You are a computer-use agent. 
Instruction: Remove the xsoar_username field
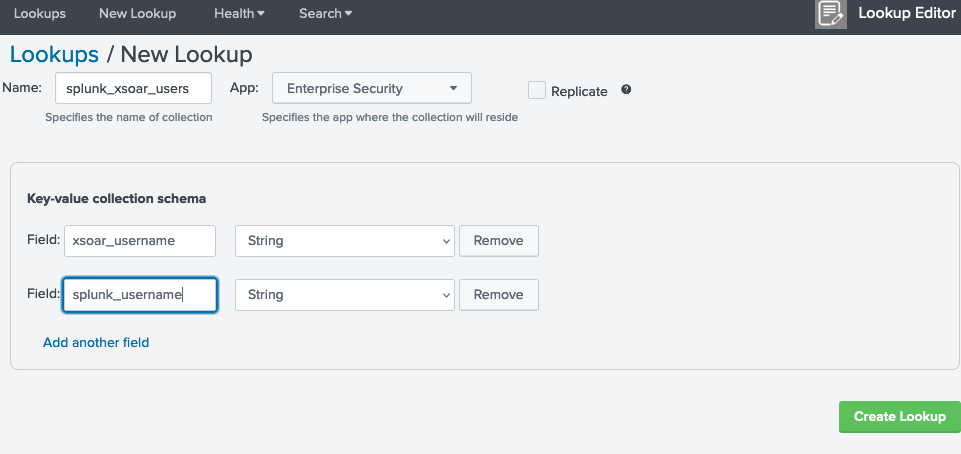(498, 241)
